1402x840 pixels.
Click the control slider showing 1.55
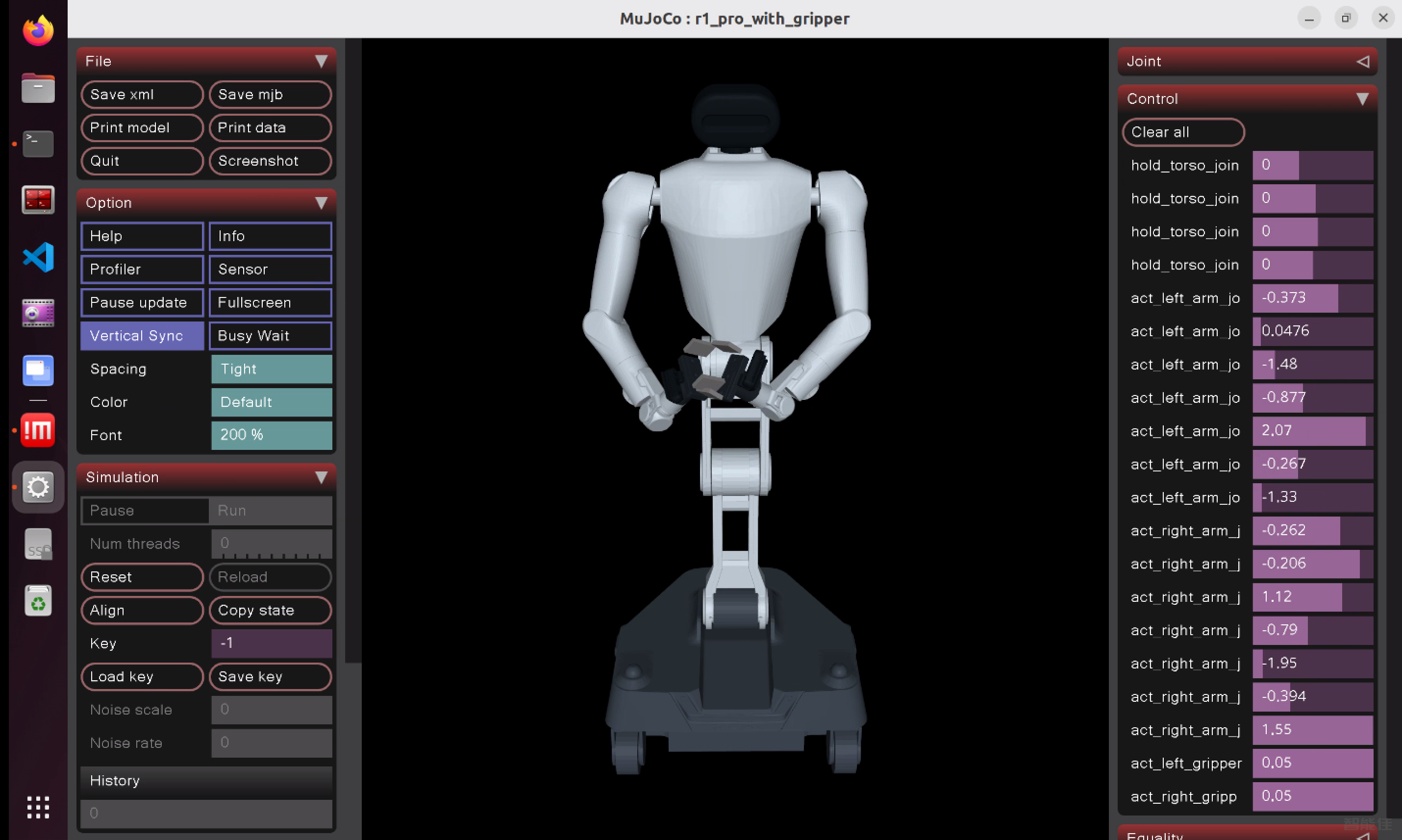click(x=1313, y=730)
